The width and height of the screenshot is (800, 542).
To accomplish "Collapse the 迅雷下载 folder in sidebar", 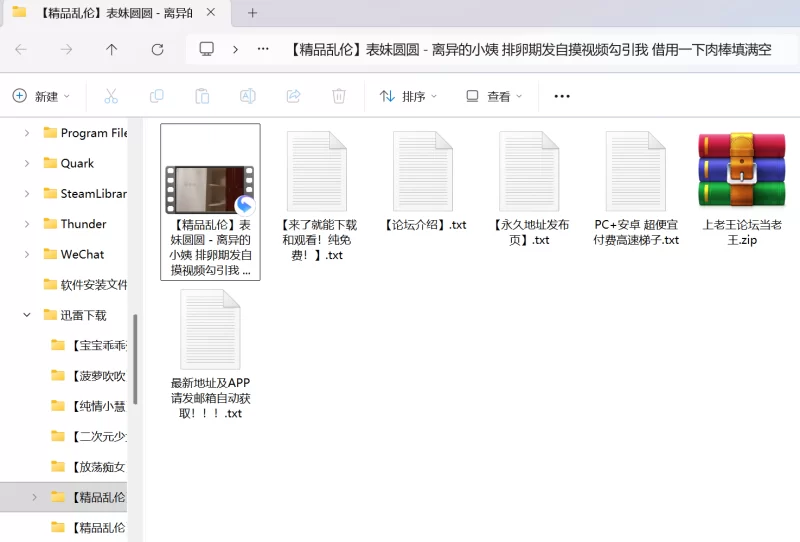I will [27, 315].
